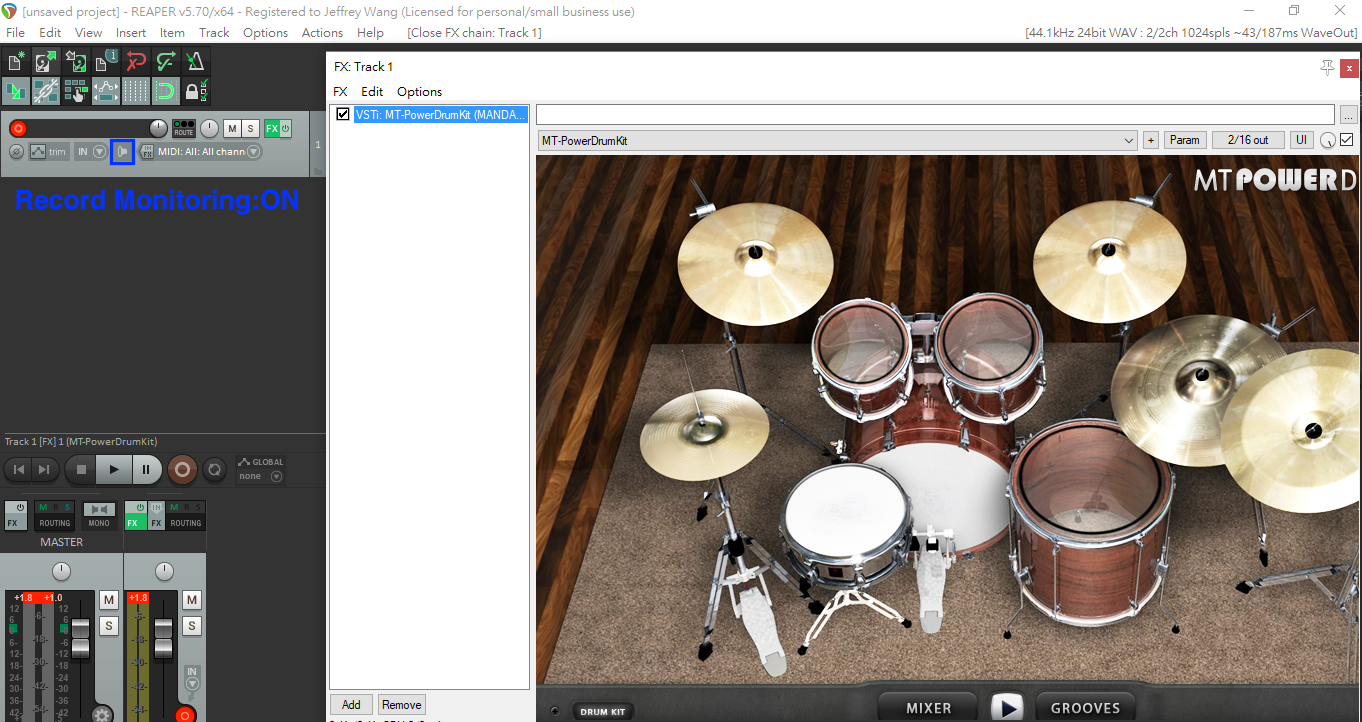
Task: Click the Open project toolbar icon
Action: 45,62
